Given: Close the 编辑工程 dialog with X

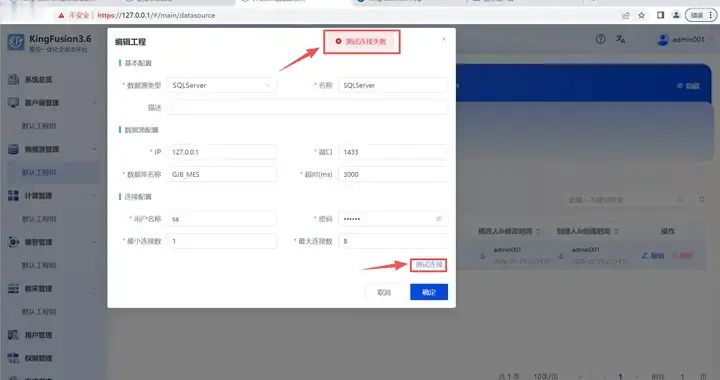Looking at the screenshot, I should (x=444, y=39).
